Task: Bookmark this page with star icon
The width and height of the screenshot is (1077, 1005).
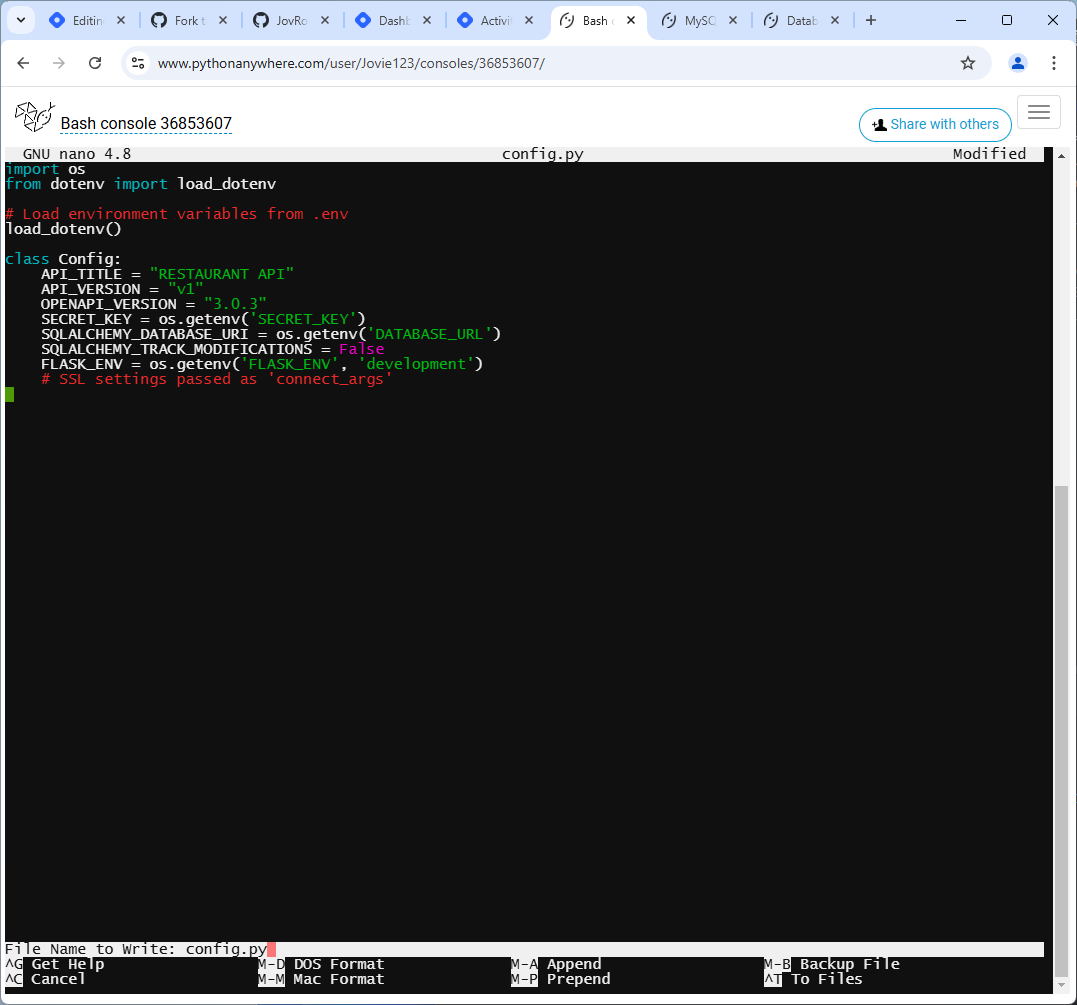Action: (968, 63)
